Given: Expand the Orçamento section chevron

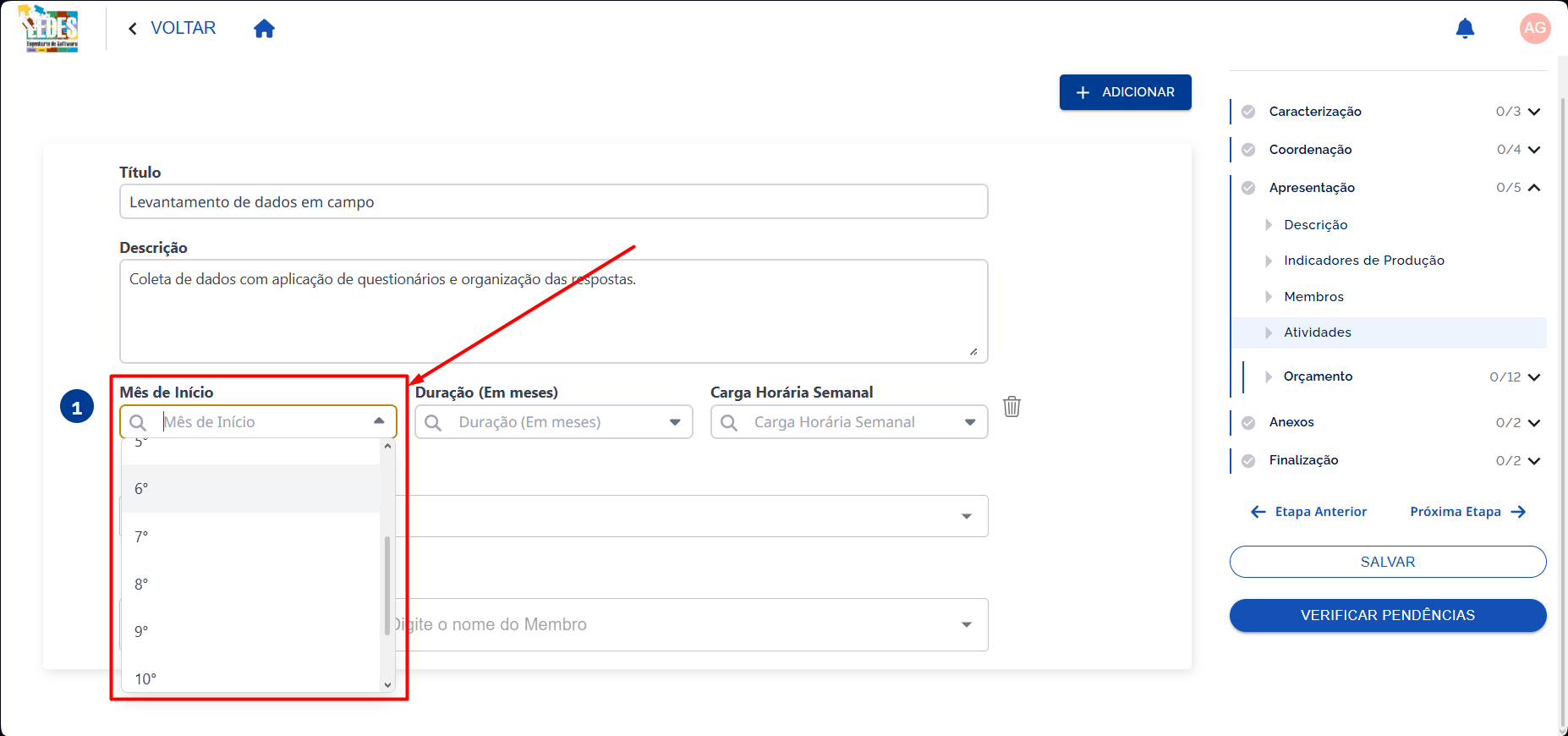Looking at the screenshot, I should click(x=1534, y=377).
